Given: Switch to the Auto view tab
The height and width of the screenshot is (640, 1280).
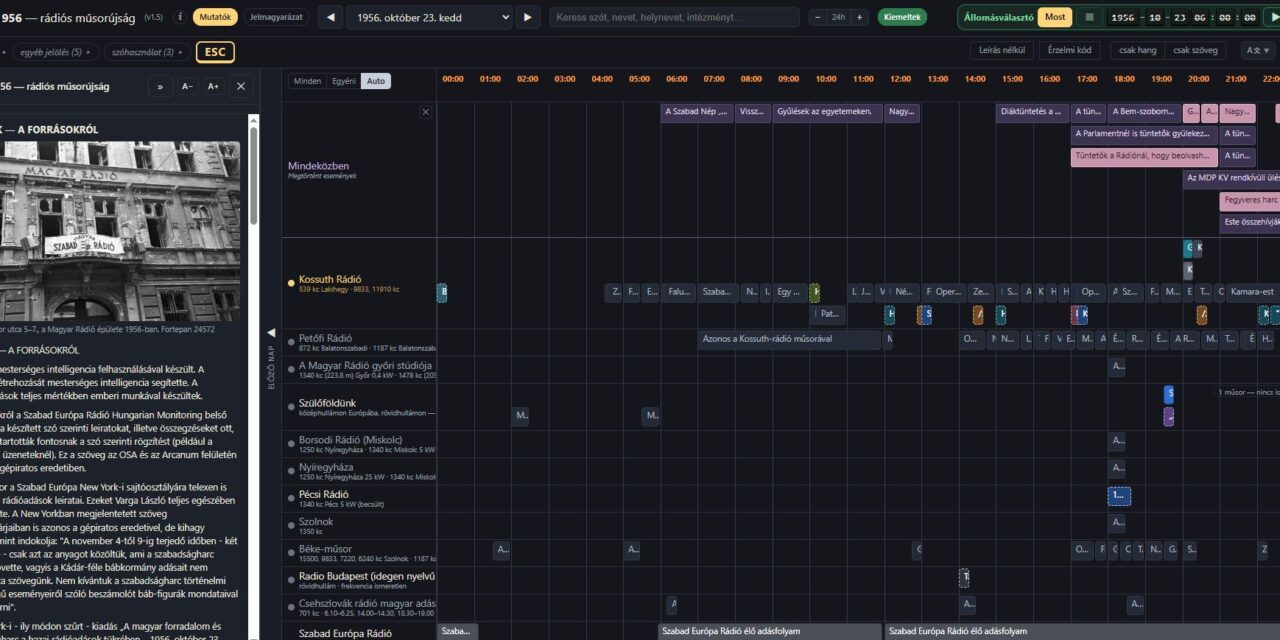Looking at the screenshot, I should pos(375,81).
